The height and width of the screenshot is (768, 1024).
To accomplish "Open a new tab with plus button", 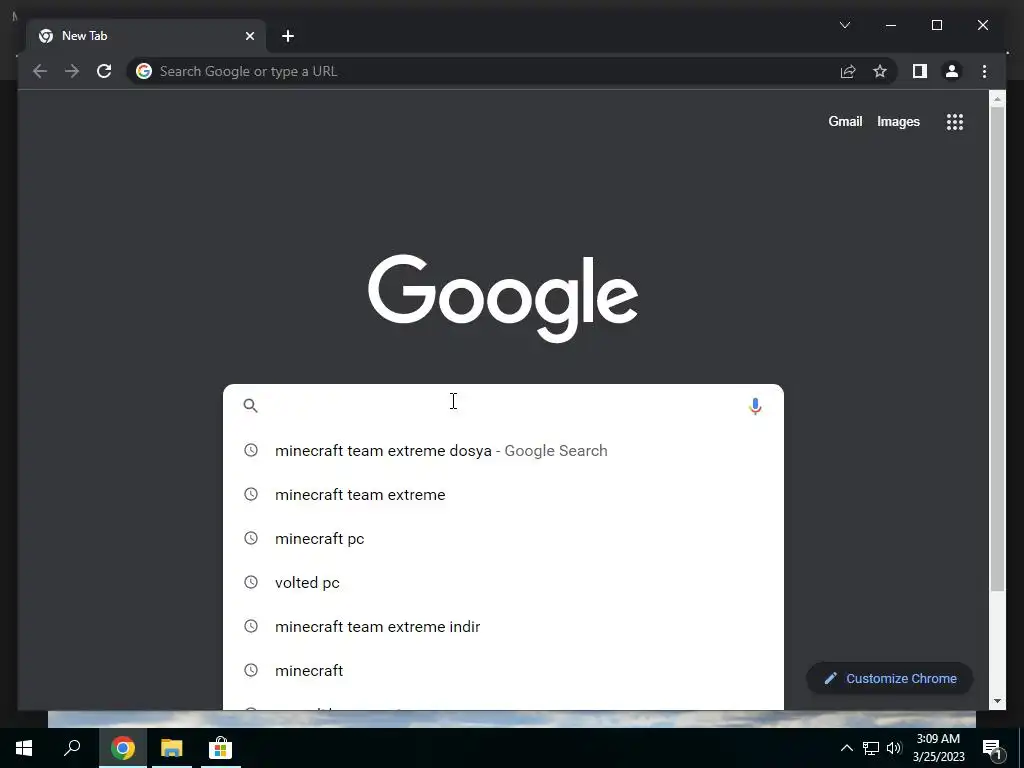I will pyautogui.click(x=288, y=36).
